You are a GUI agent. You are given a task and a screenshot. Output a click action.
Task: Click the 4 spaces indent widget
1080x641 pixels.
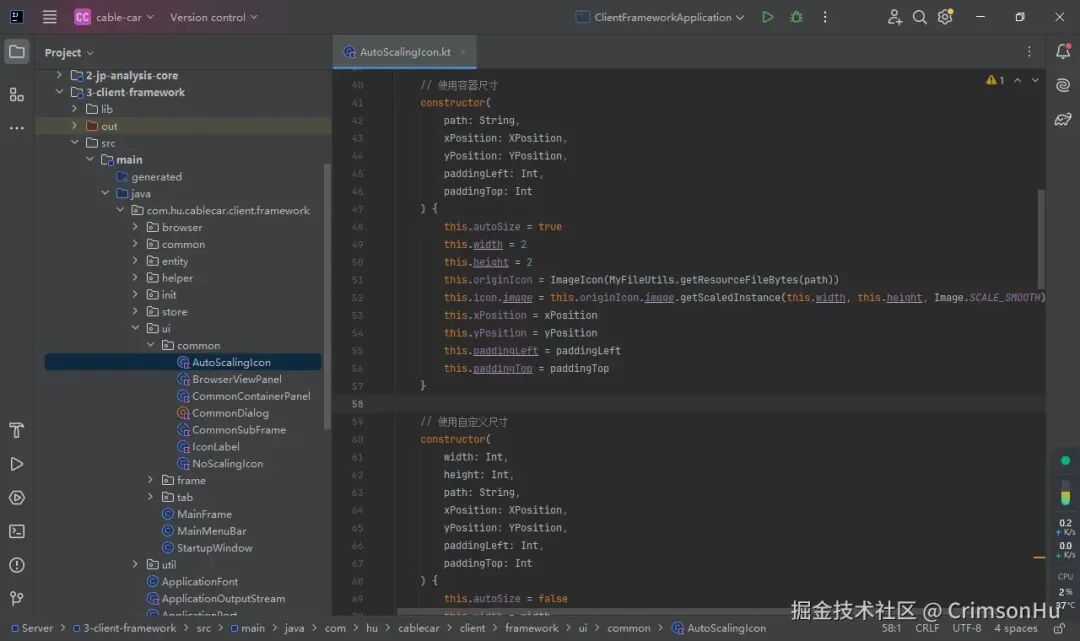(x=1015, y=629)
